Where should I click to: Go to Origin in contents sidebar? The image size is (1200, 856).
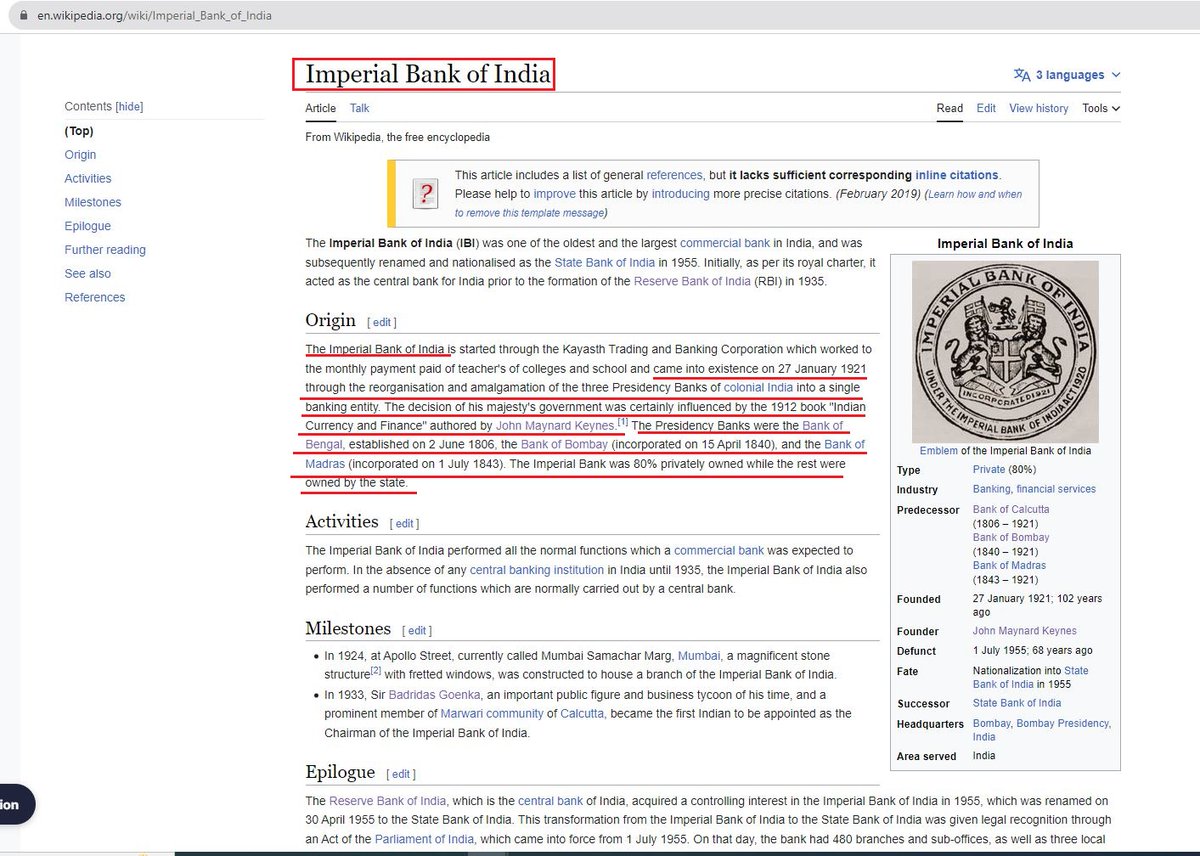click(80, 155)
